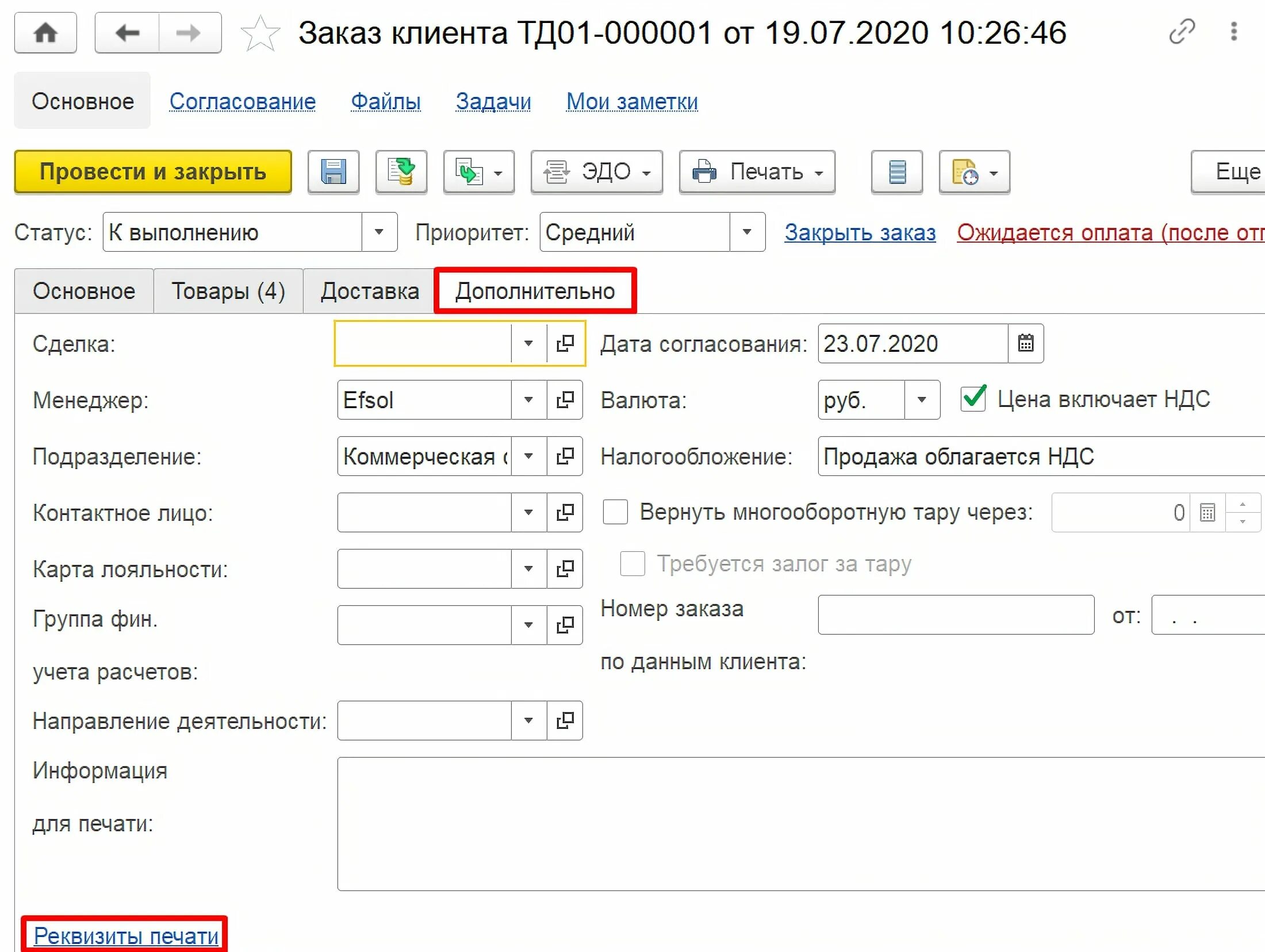Expand the Статус dropdown
The image size is (1265, 952).
pos(379,232)
